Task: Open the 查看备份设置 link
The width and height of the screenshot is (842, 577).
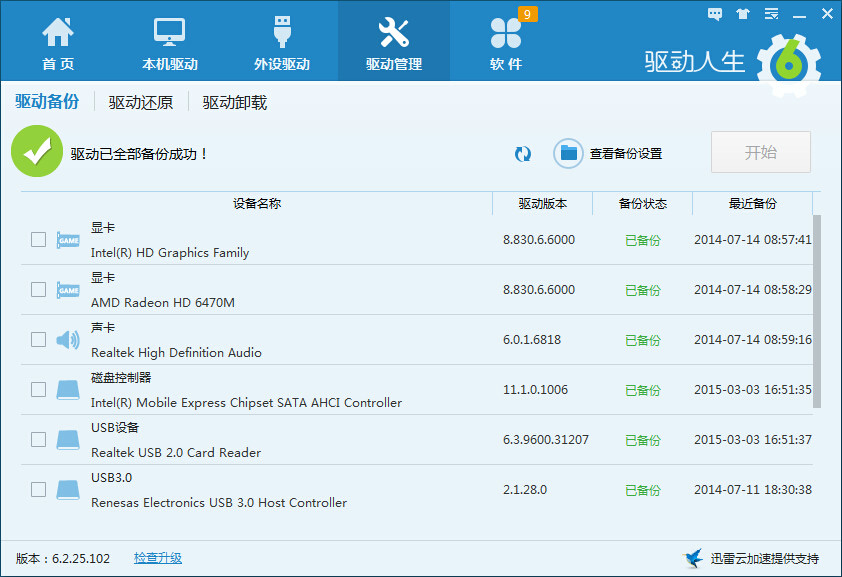Action: tap(626, 154)
